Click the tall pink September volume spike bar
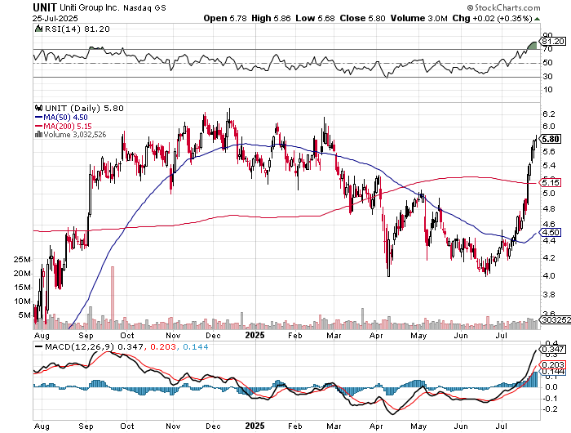571x433 pixels. [112, 298]
